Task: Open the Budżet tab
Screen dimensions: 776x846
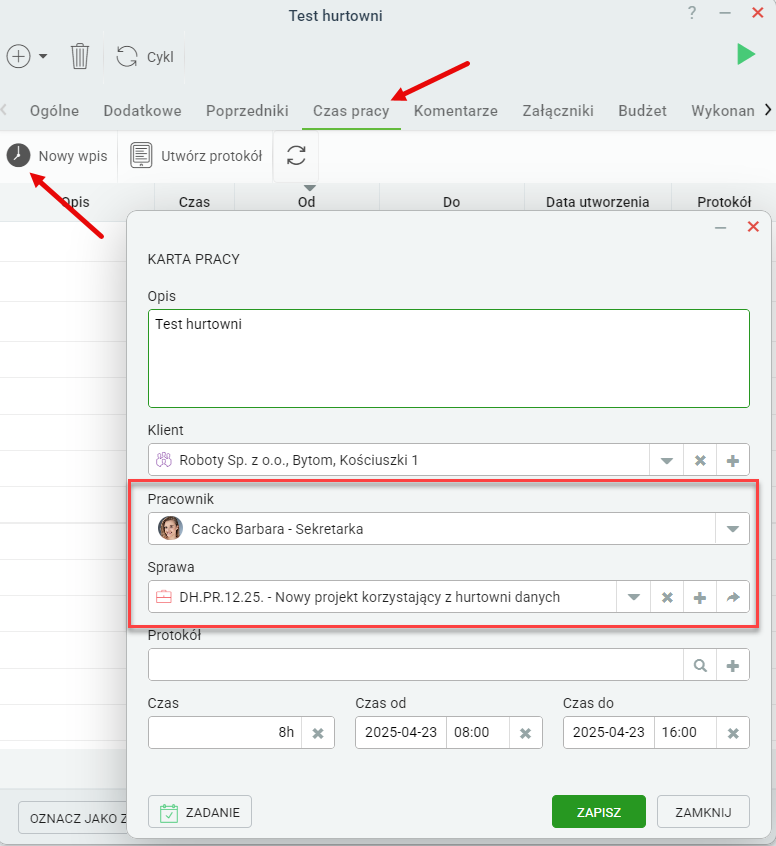Action: coord(643,111)
